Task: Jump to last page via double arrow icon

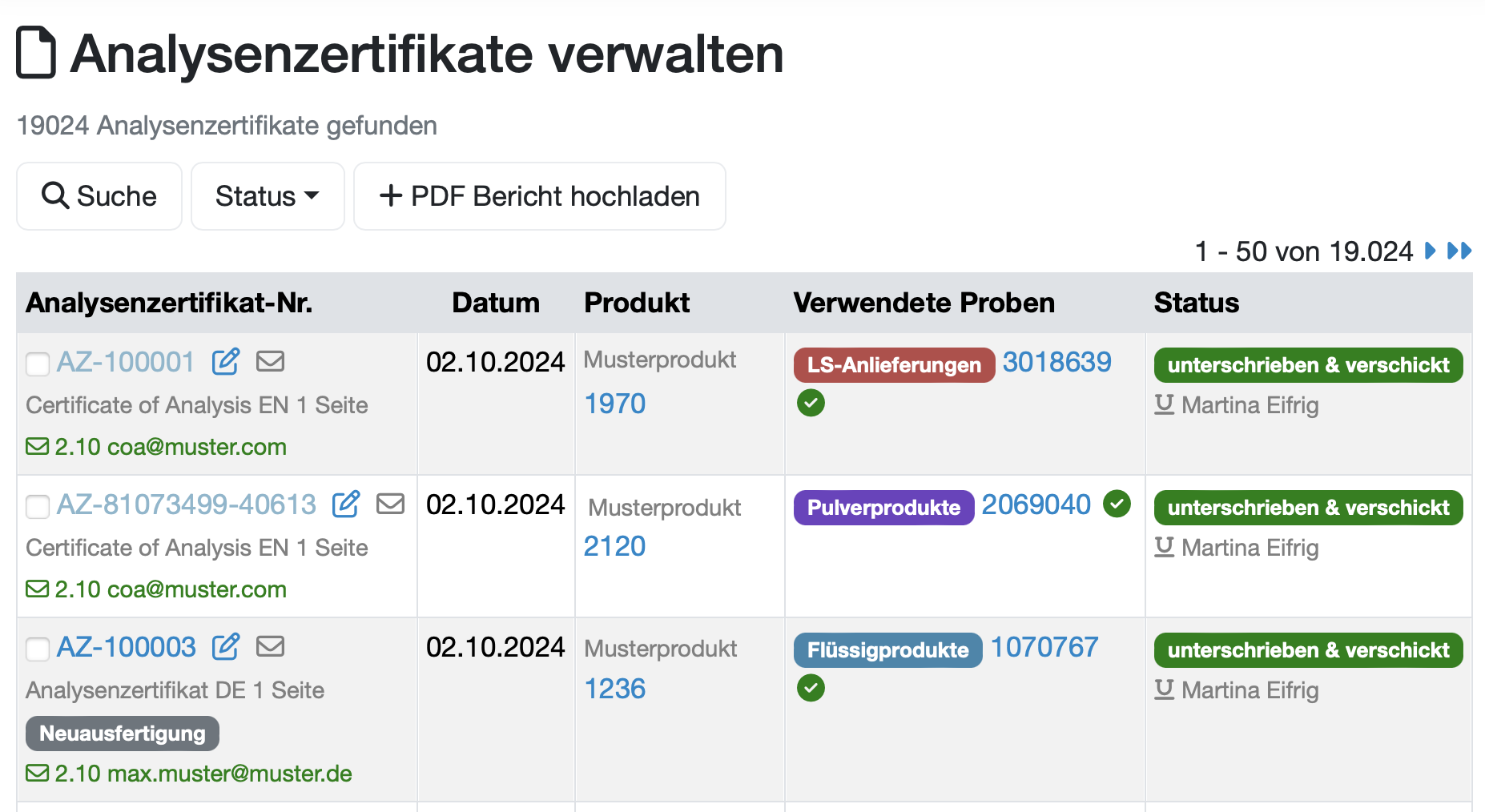Action: [x=1459, y=251]
